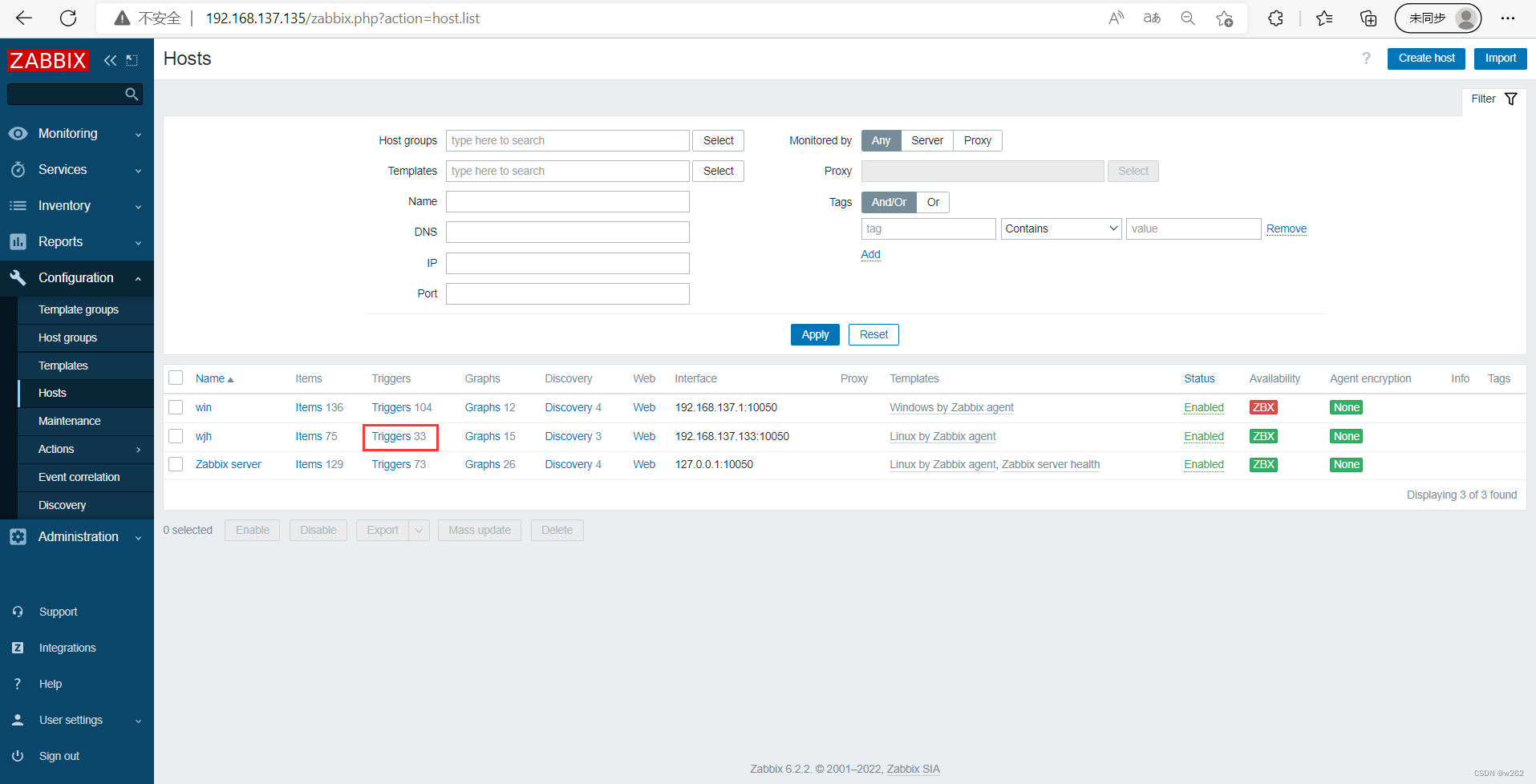Open page help question mark beside Create host
This screenshot has height=784, width=1536.
pos(1366,59)
